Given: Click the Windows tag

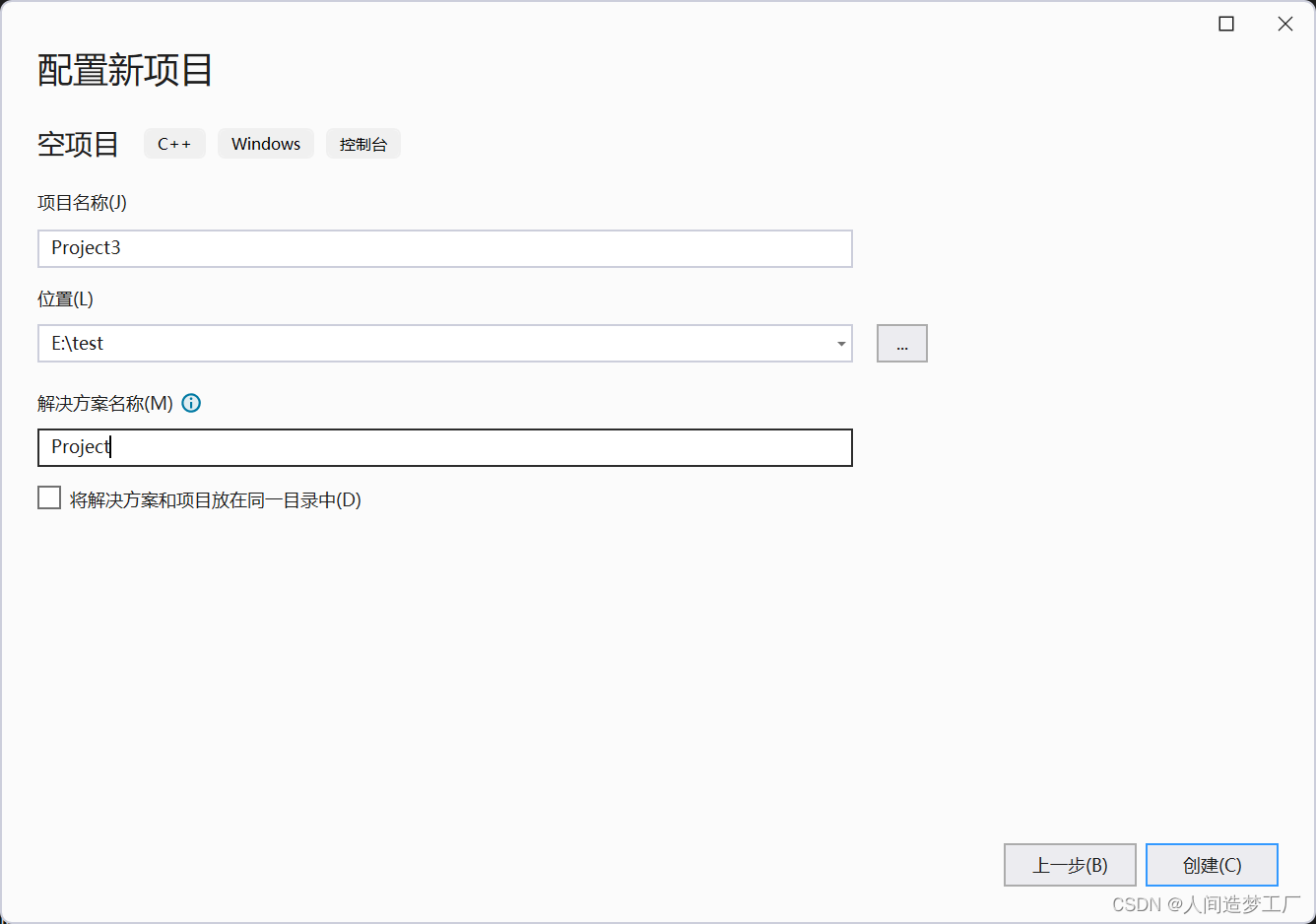Looking at the screenshot, I should (x=266, y=144).
